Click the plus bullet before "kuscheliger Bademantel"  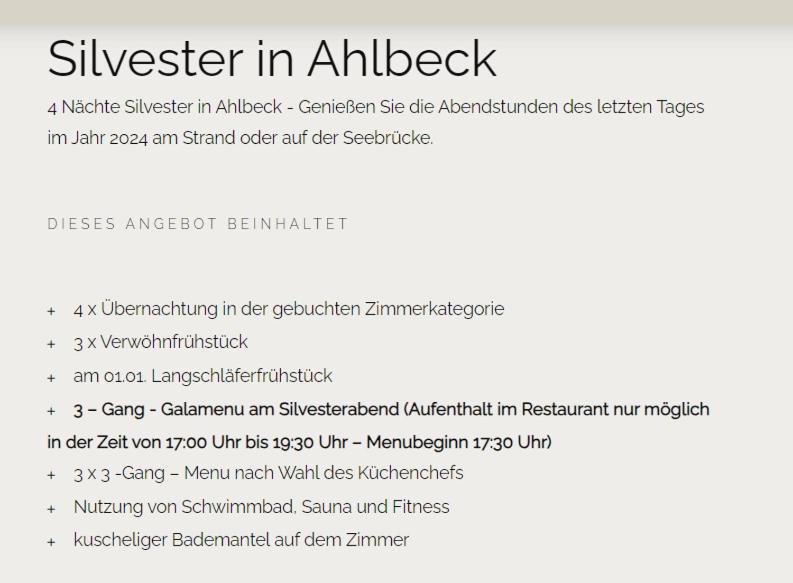pos(51,542)
